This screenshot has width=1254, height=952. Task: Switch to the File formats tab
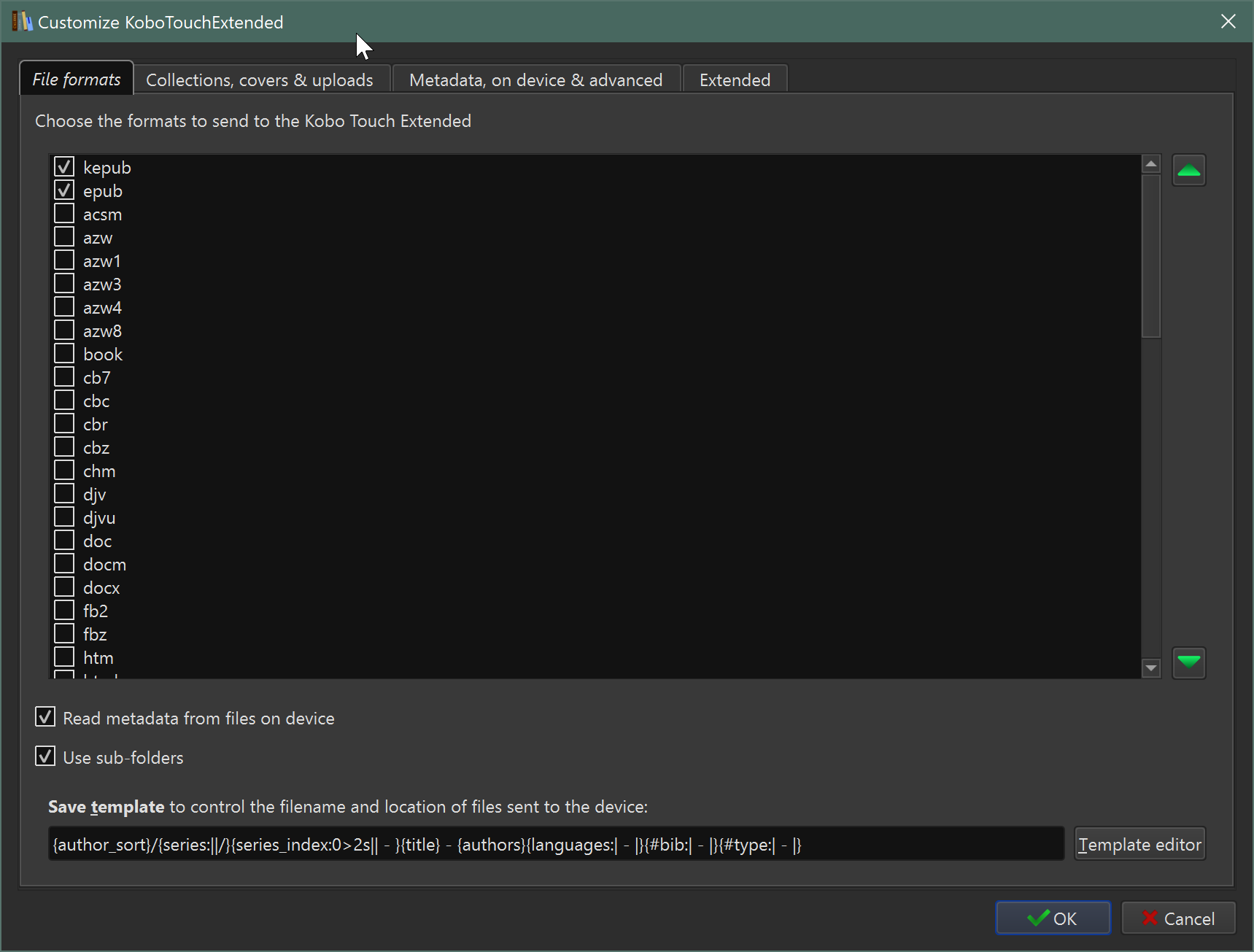click(77, 79)
